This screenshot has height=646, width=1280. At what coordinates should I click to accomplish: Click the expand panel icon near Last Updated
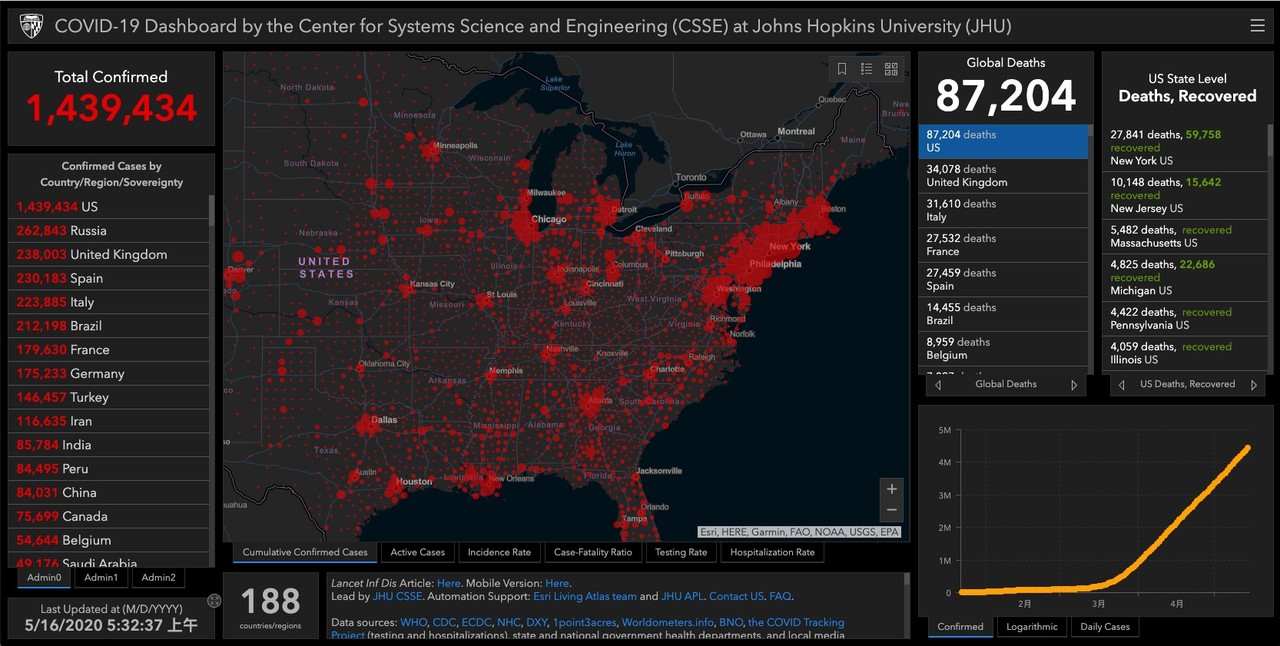214,601
